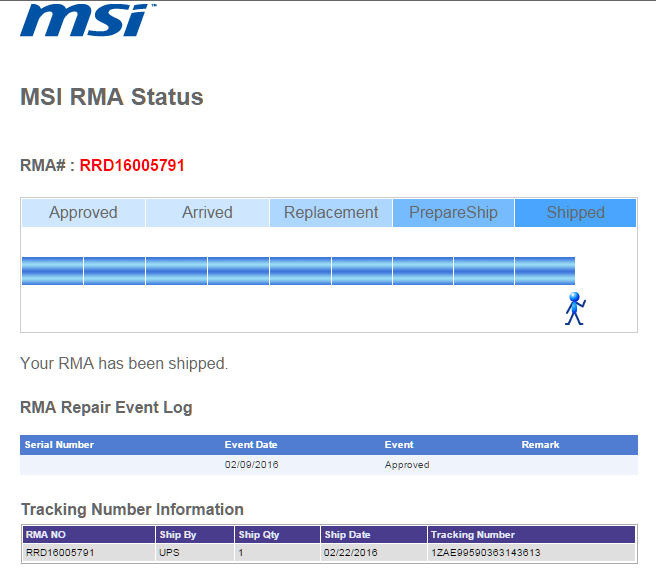Viewport: 656px width, 580px height.
Task: Click the Event column header
Action: coord(399,444)
